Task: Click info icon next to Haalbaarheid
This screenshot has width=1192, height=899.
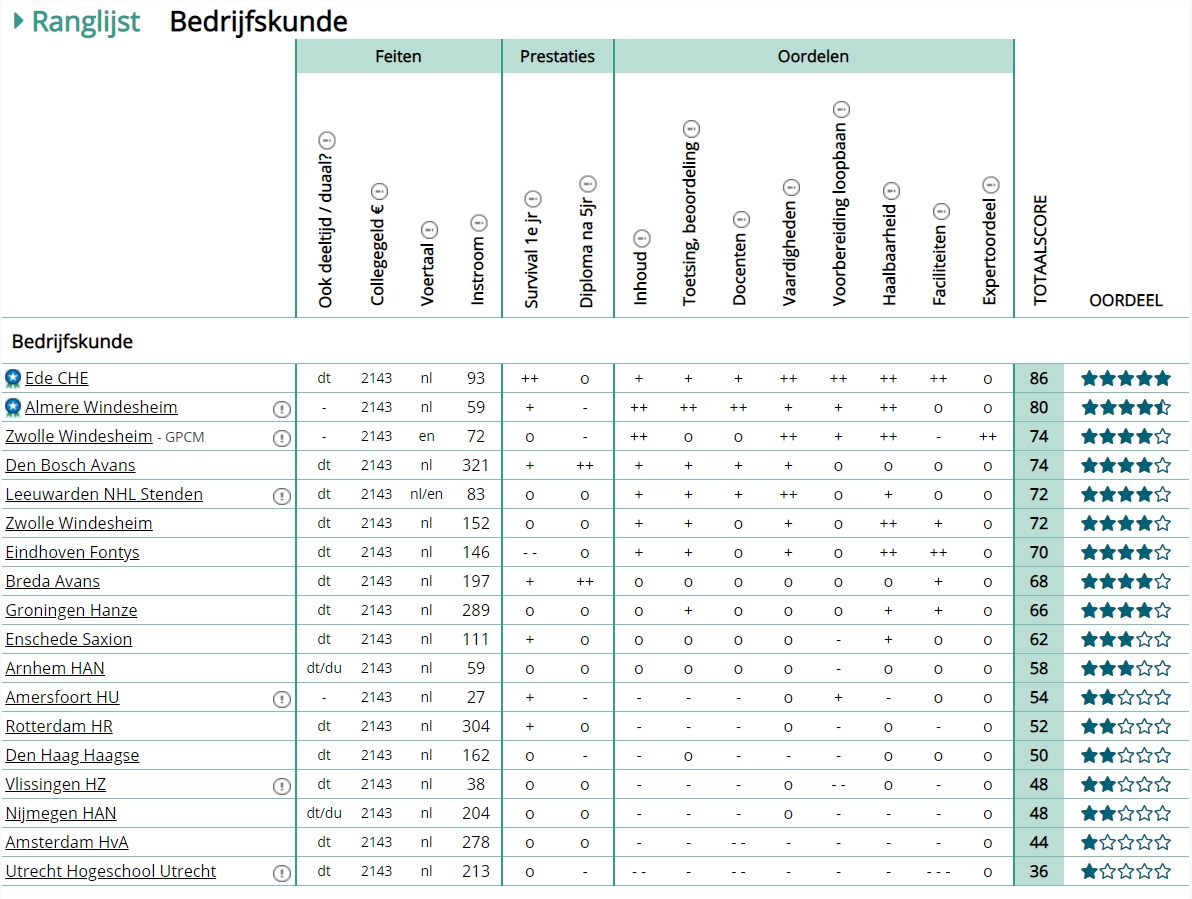Action: pyautogui.click(x=891, y=191)
